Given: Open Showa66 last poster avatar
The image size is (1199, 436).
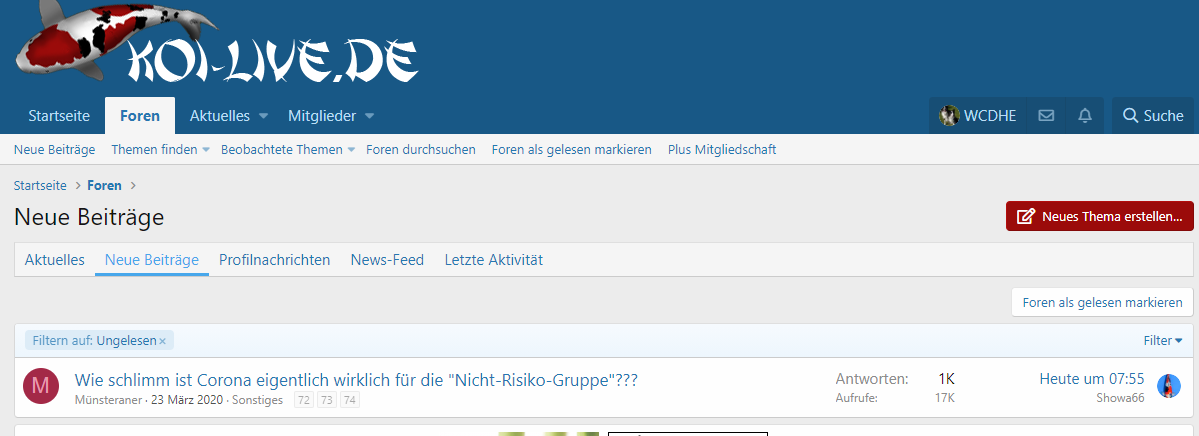Looking at the screenshot, I should click(x=1168, y=387).
